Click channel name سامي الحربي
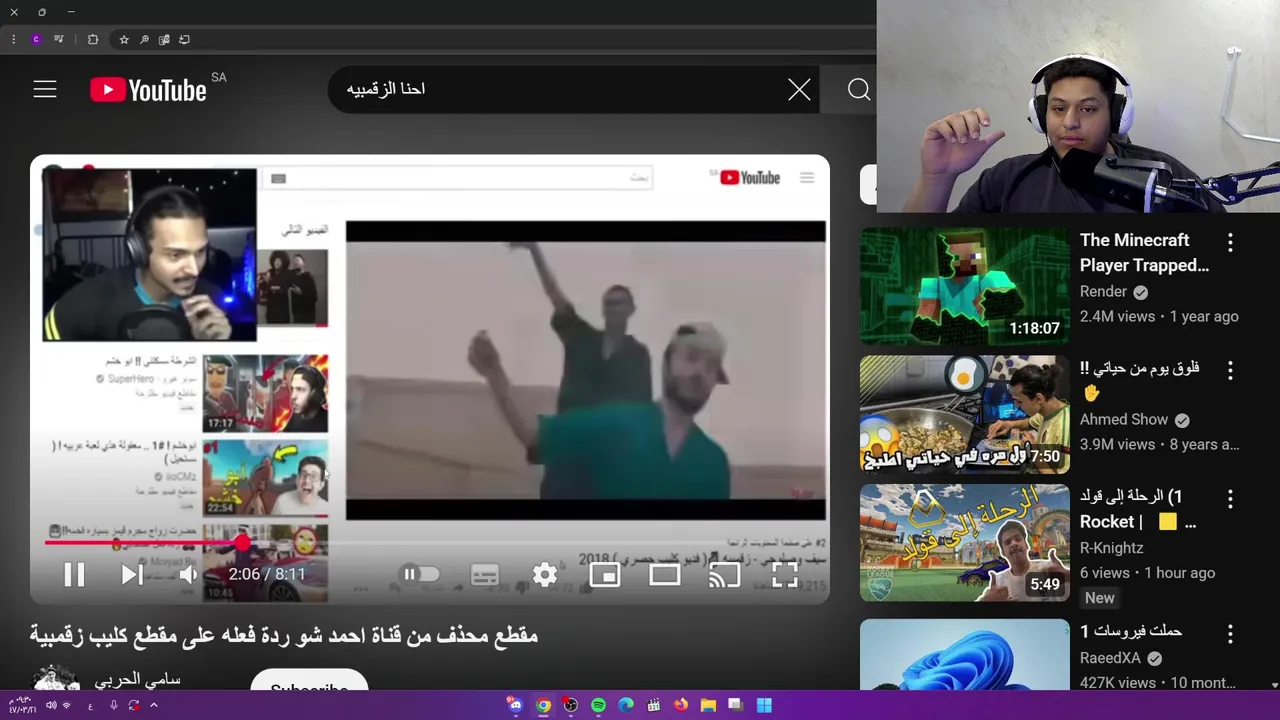 click(x=137, y=680)
